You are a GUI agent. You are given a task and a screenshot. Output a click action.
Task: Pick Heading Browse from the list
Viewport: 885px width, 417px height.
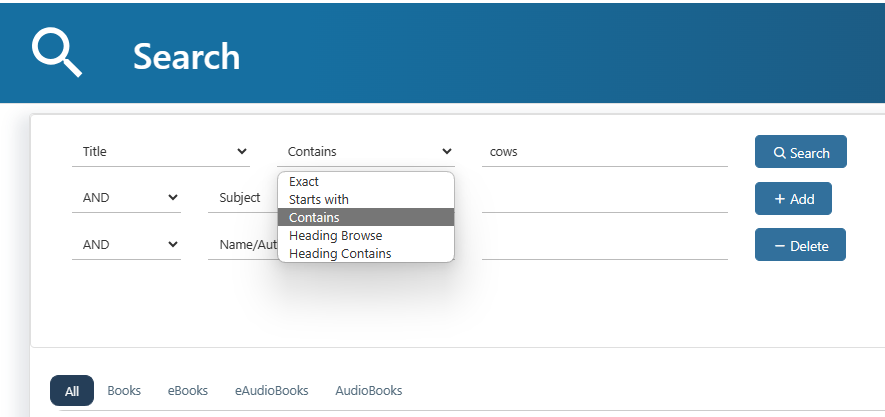[366, 235]
